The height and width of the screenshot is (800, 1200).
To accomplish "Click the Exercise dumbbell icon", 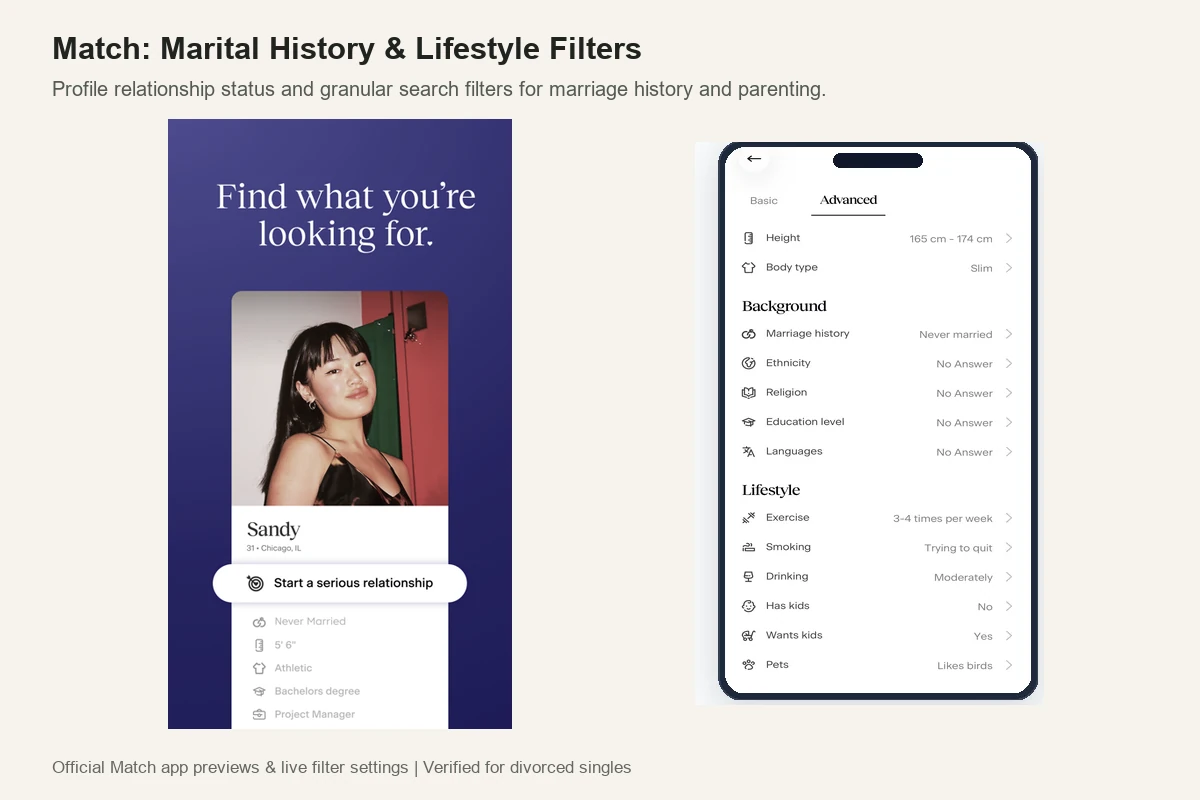I will tap(748, 518).
